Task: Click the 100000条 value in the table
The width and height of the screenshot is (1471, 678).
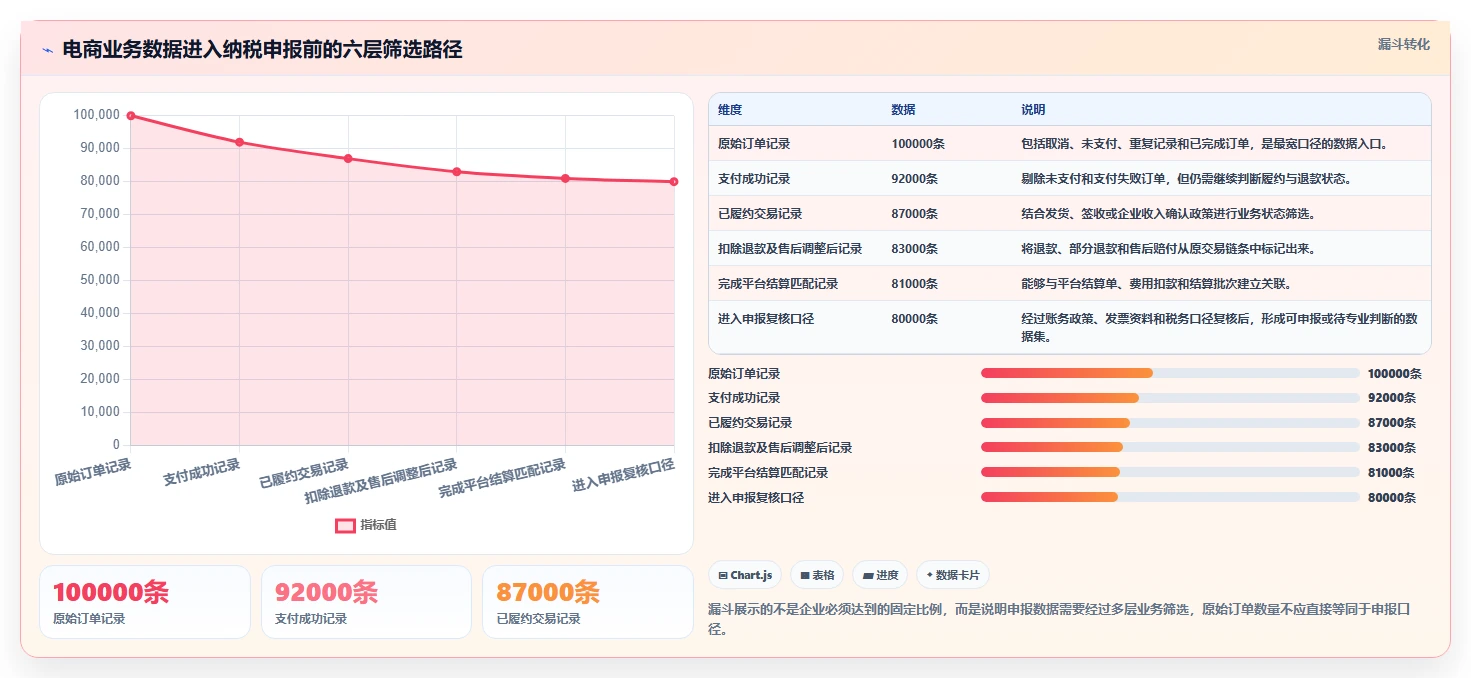Action: click(918, 144)
